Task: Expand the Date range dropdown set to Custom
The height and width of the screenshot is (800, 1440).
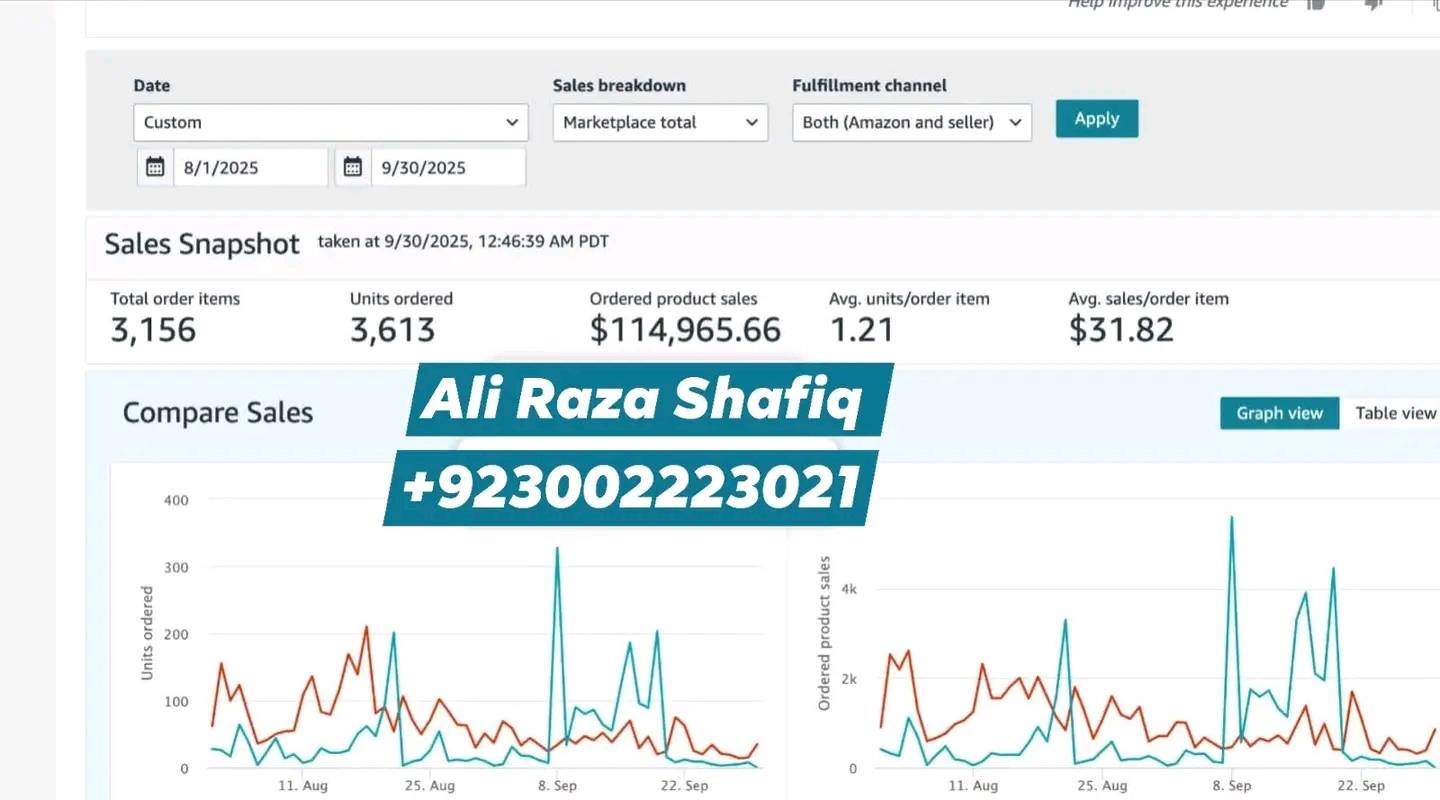Action: coord(331,122)
